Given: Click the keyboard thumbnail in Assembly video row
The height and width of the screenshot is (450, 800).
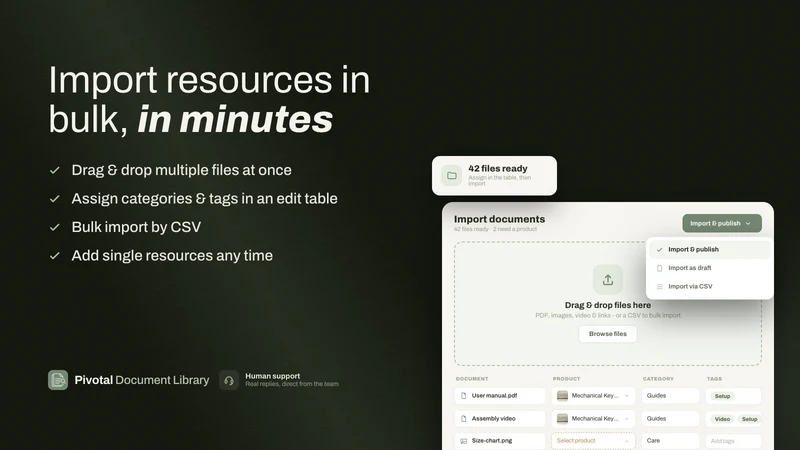Looking at the screenshot, I should point(562,418).
